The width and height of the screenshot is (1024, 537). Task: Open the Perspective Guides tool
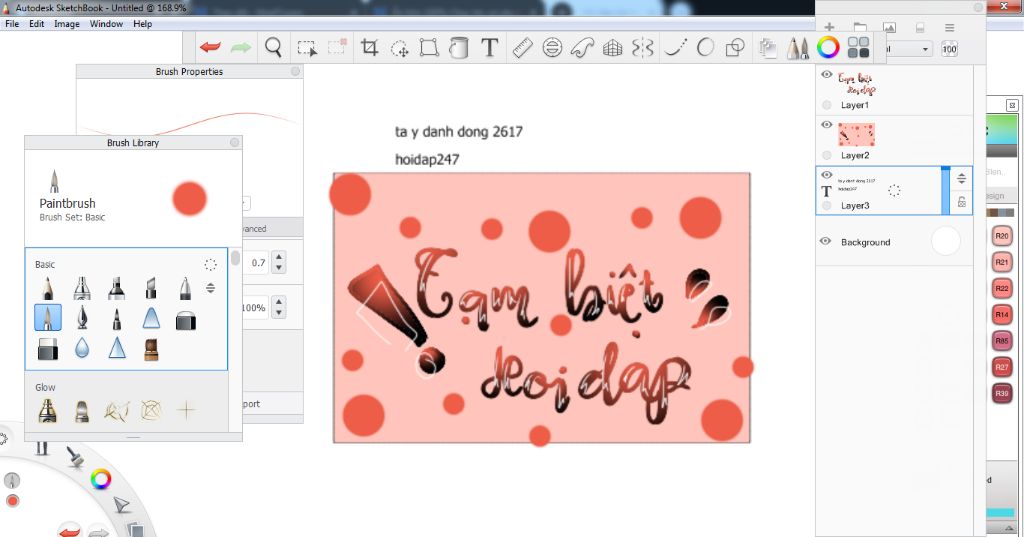click(x=612, y=48)
